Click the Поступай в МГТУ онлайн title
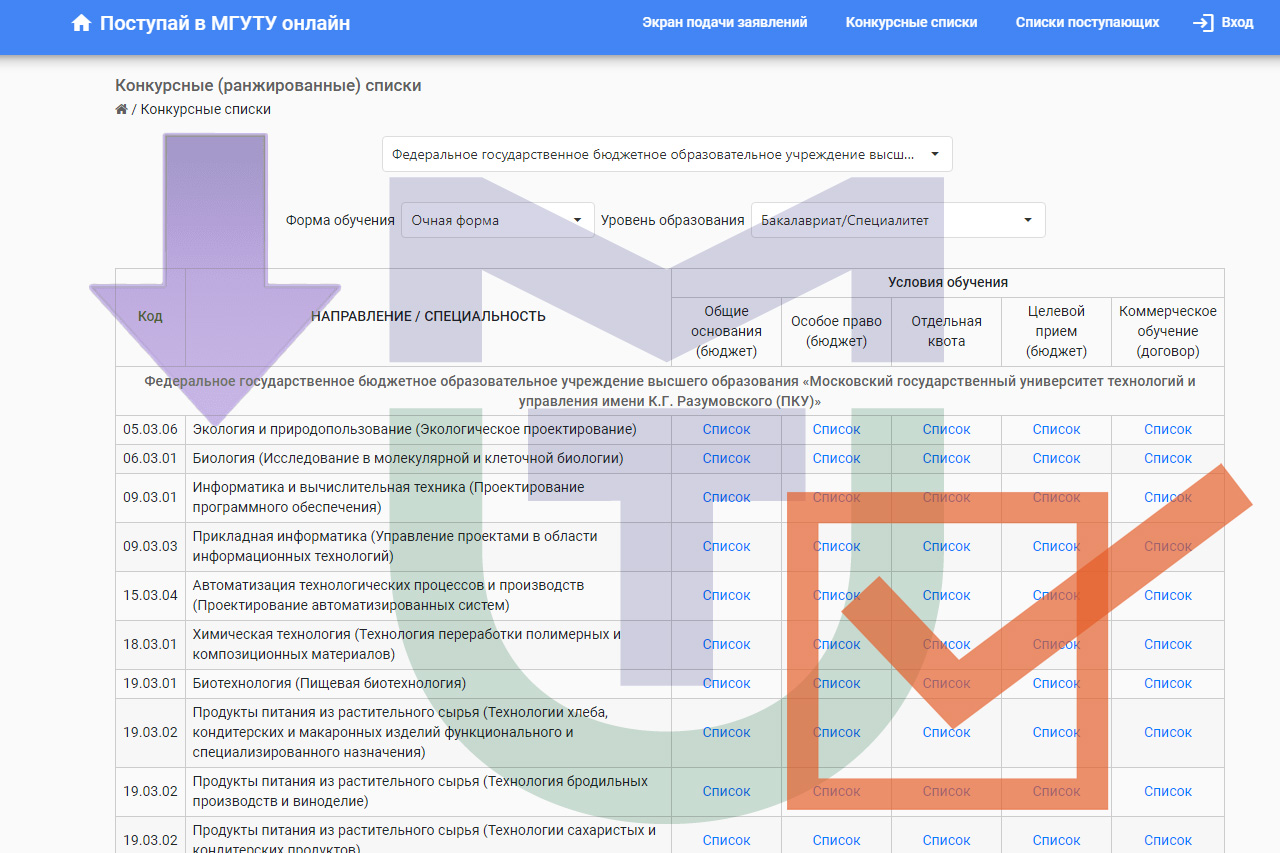1280x853 pixels. (x=225, y=23)
